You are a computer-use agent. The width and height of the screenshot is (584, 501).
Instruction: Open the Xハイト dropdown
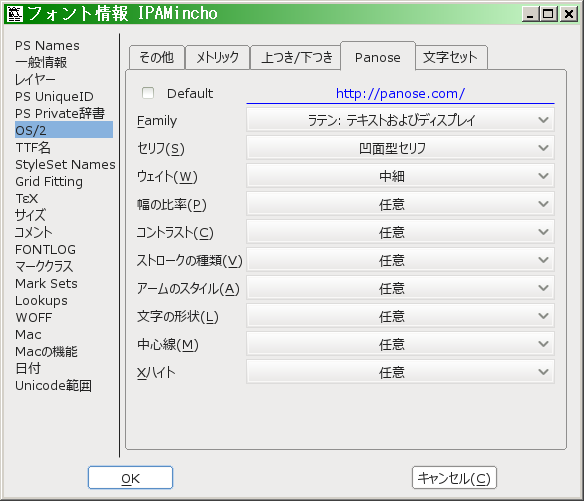[x=400, y=372]
